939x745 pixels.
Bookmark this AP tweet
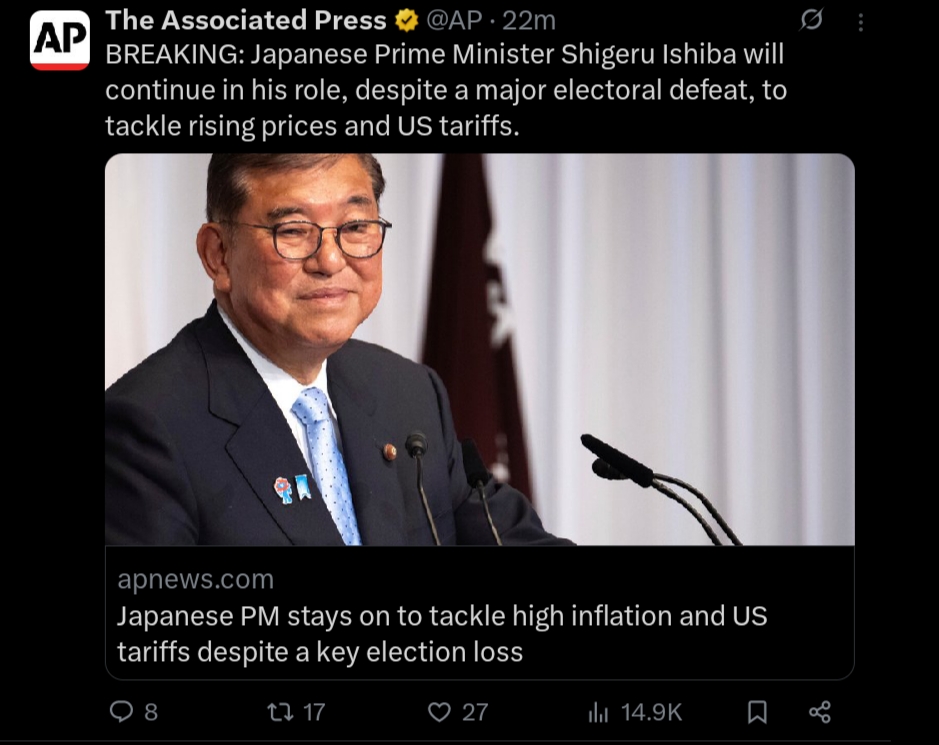pos(758,712)
